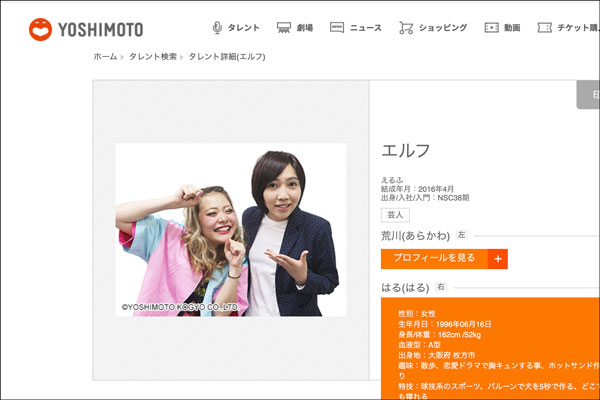Click the Yoshimoto smiley logo icon

[41, 29]
